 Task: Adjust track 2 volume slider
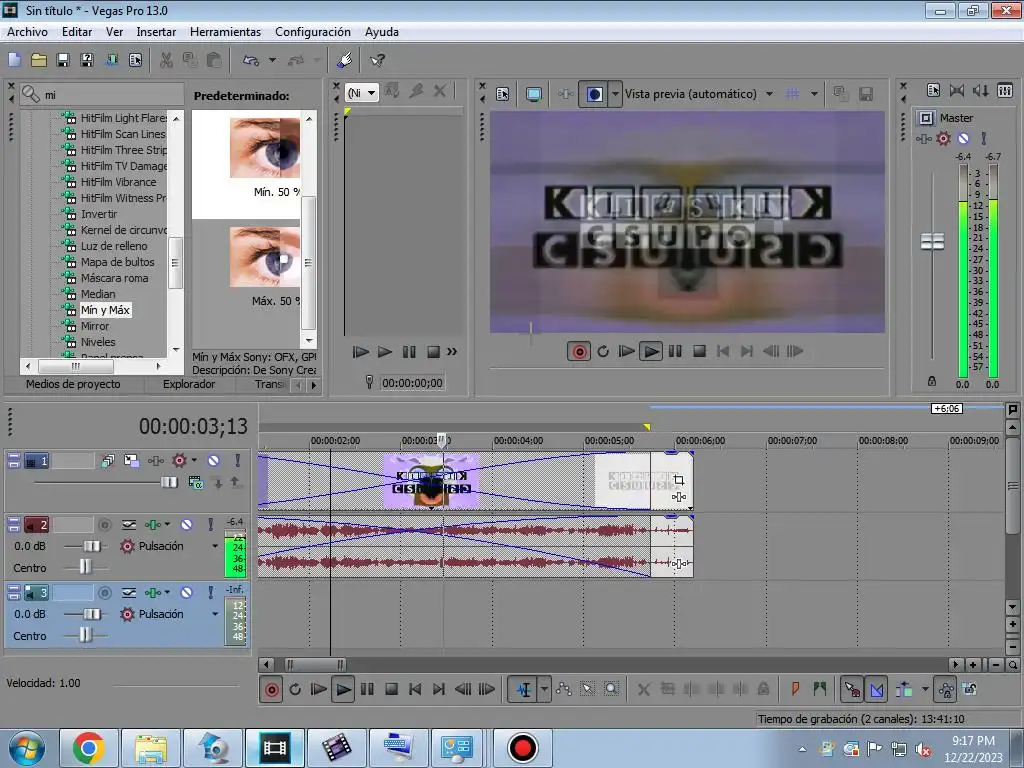pyautogui.click(x=92, y=546)
